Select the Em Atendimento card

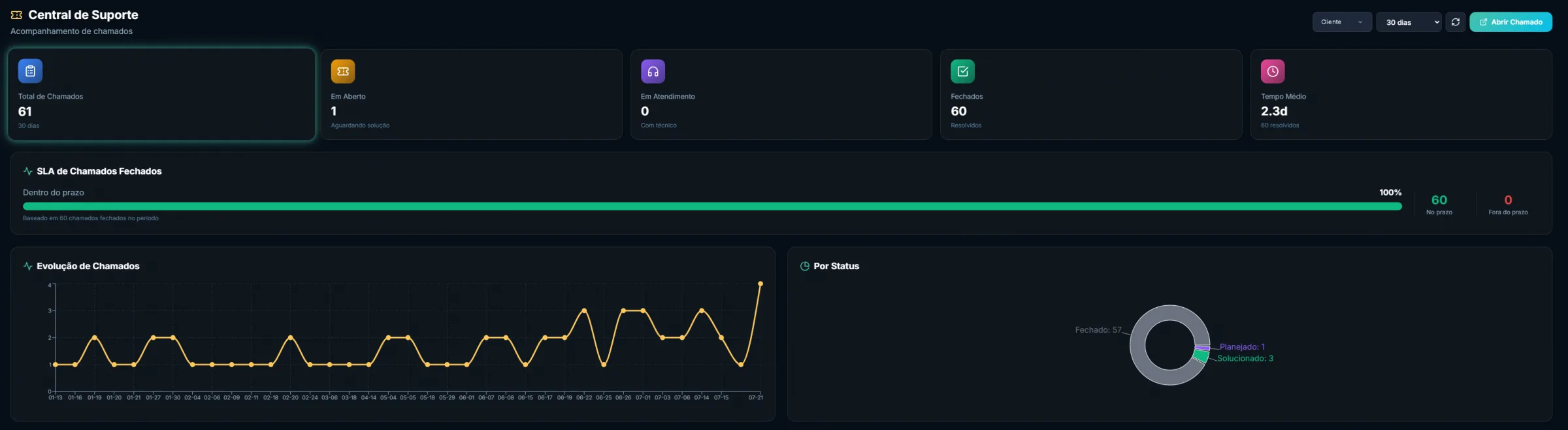(781, 94)
